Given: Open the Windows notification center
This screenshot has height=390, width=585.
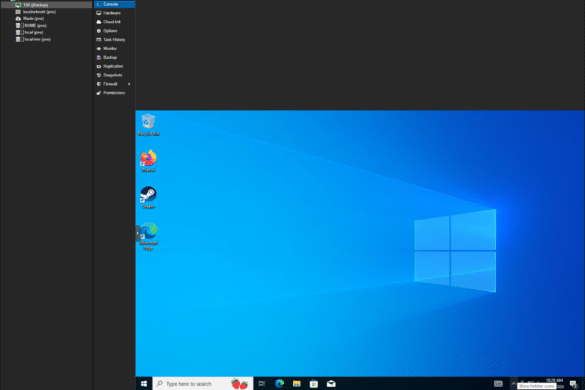Looking at the screenshot, I should coord(574,384).
